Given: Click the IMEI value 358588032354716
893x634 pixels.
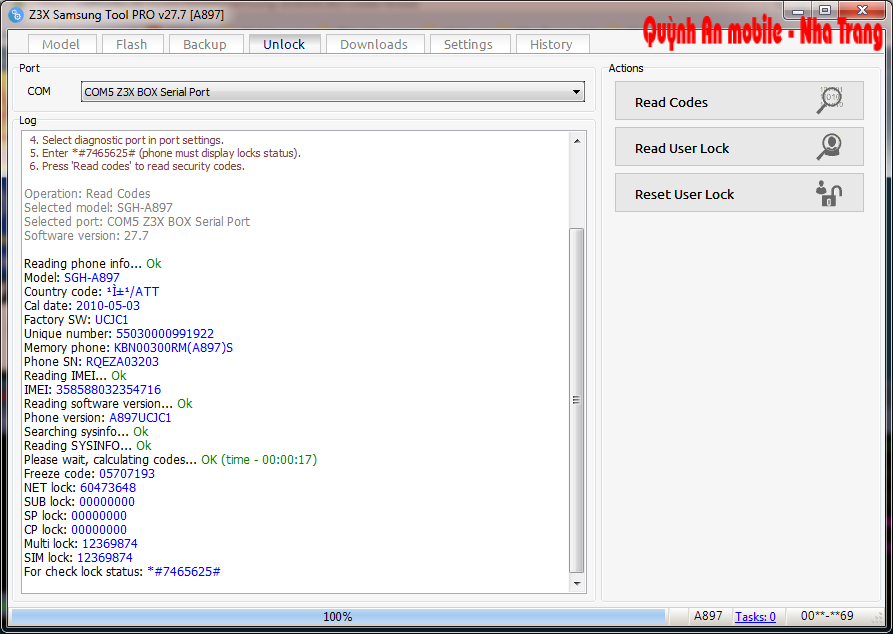Looking at the screenshot, I should [x=108, y=390].
